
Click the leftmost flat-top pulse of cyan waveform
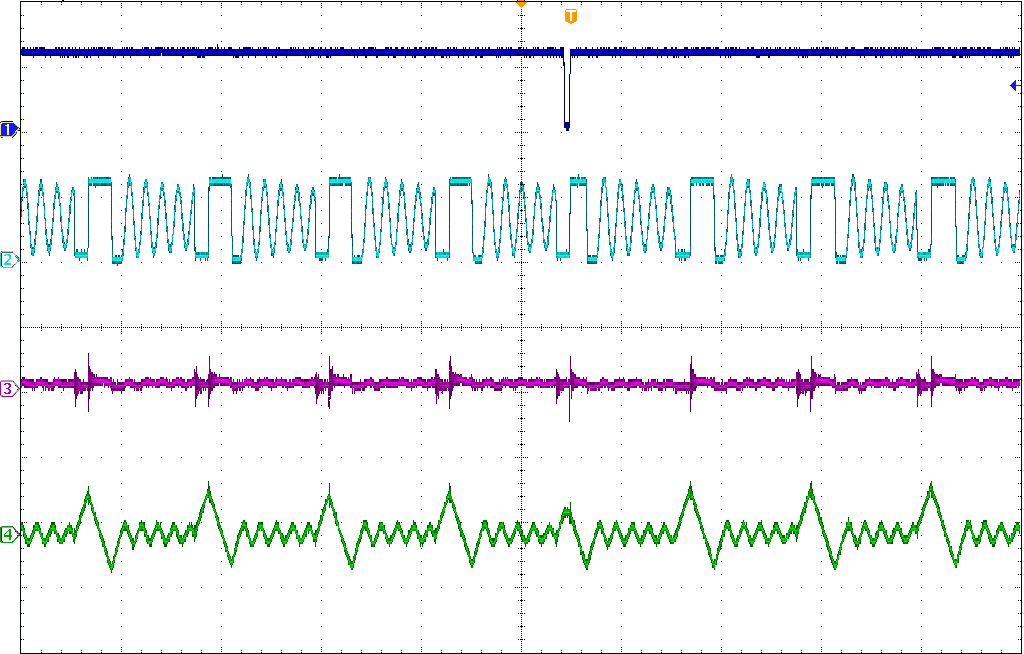tap(100, 181)
